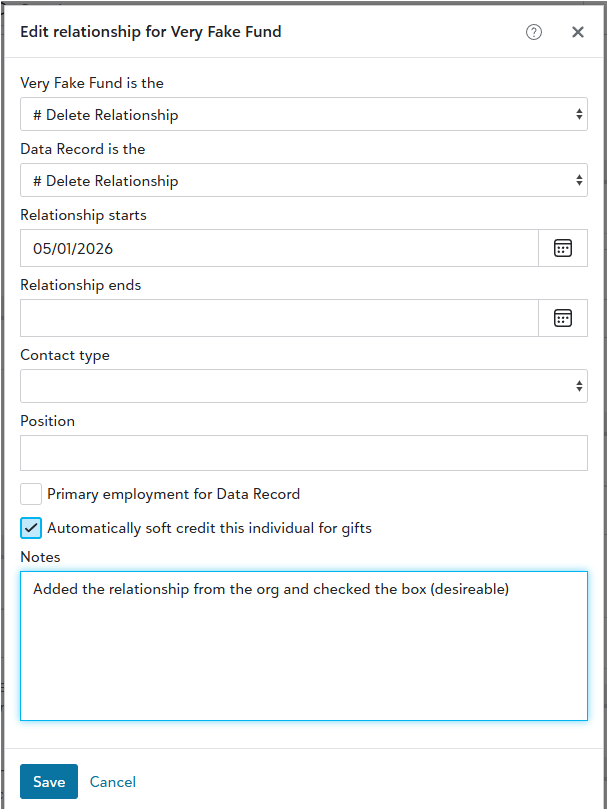Click 'Automatically soft credit this individual' label text

pyautogui.click(x=209, y=528)
